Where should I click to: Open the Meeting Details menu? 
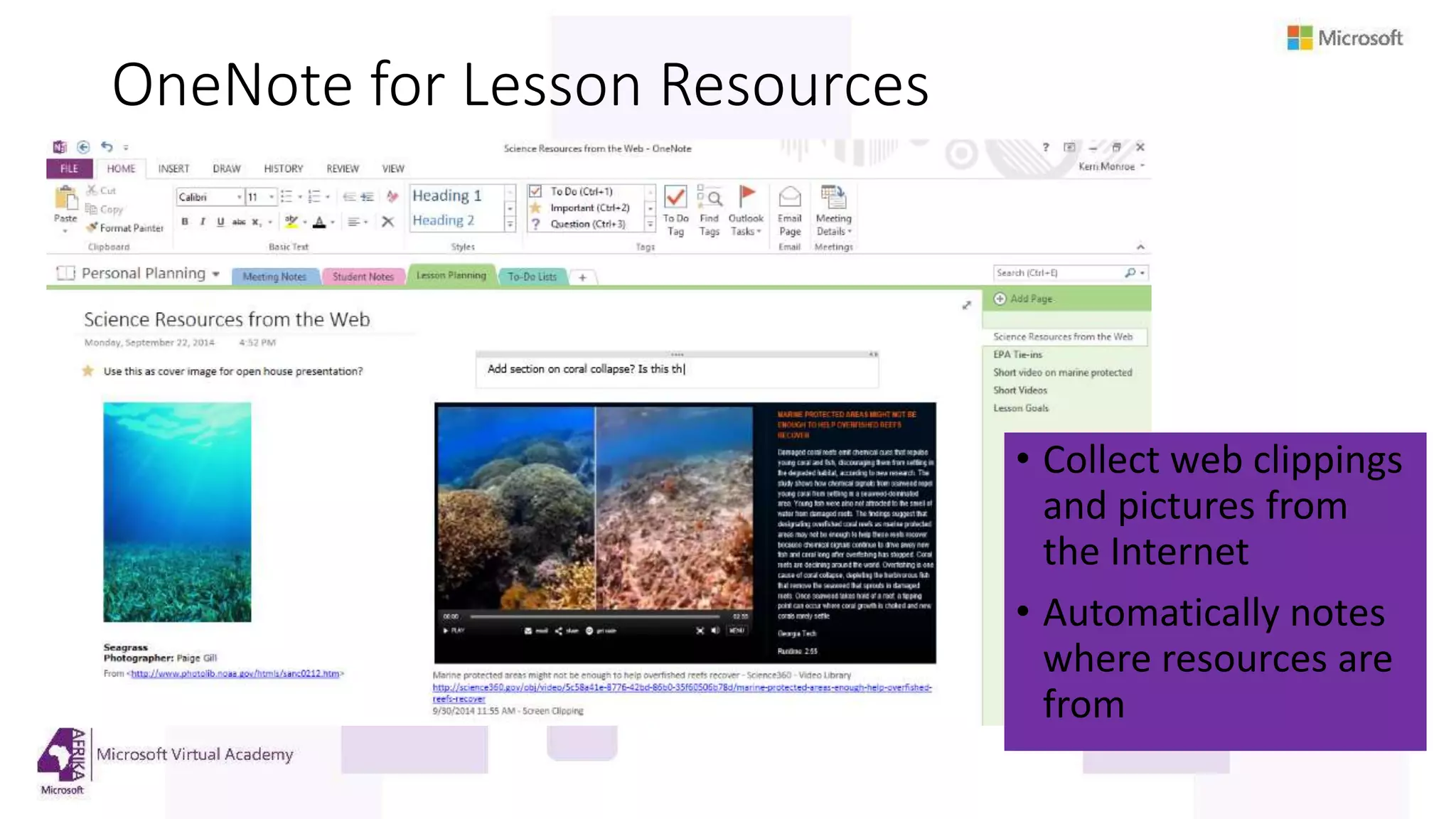(833, 211)
